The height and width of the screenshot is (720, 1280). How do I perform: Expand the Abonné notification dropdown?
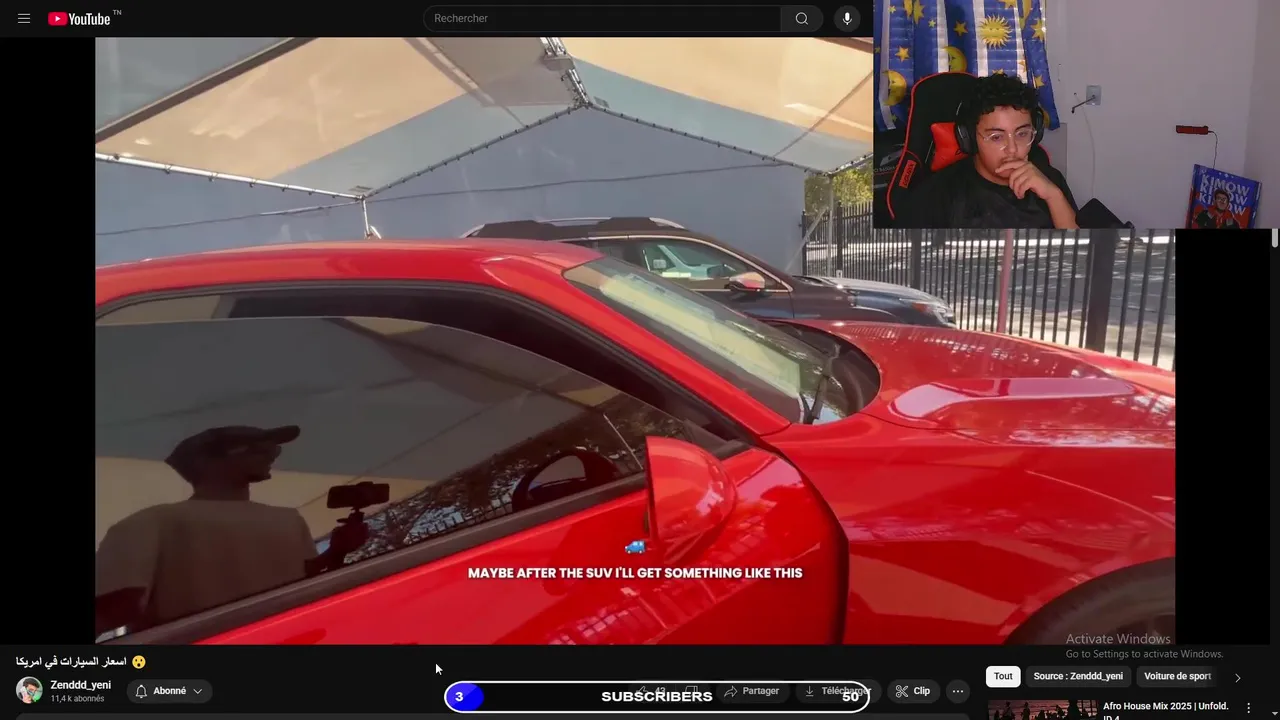point(169,691)
